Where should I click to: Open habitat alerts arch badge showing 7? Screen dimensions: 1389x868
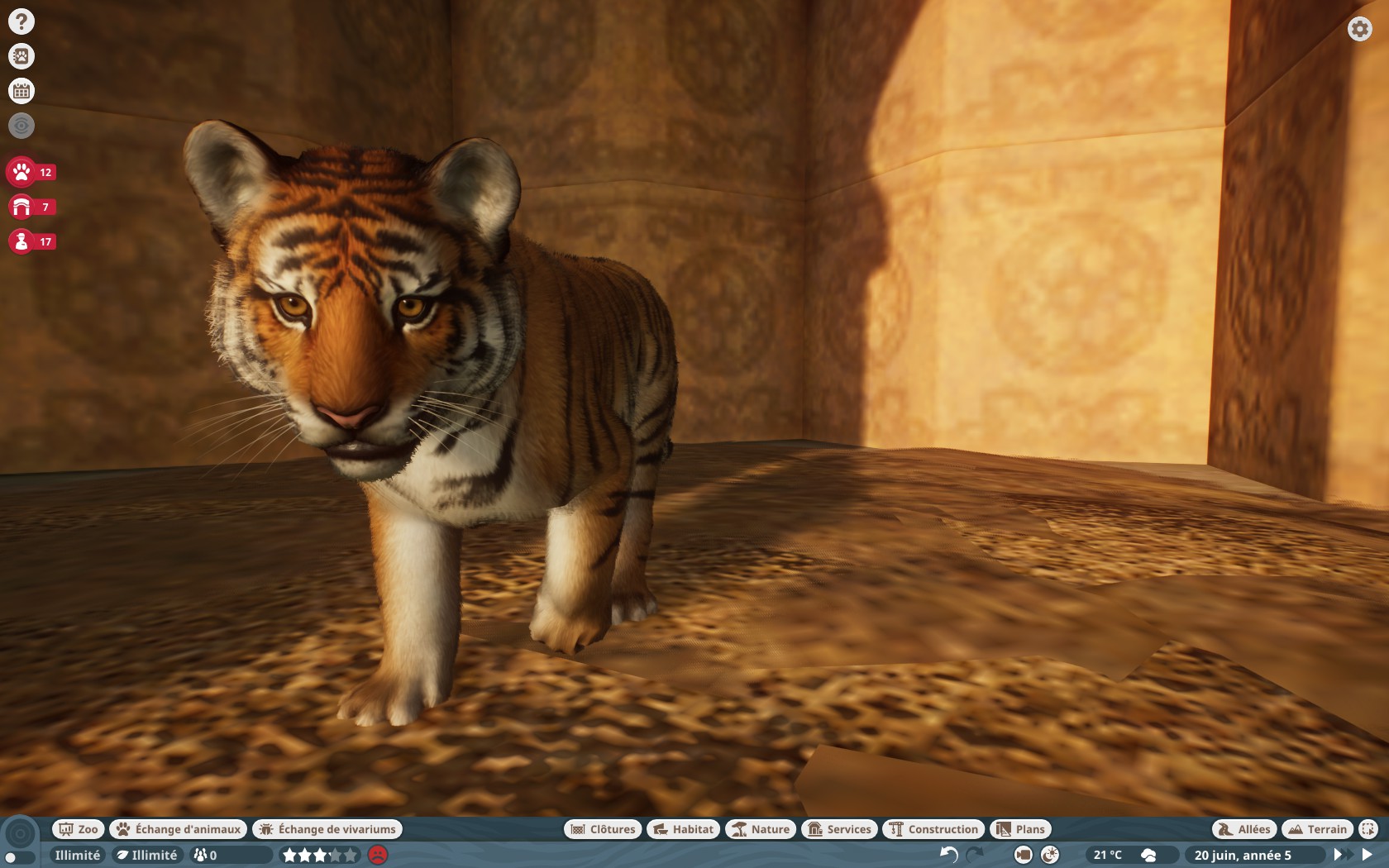click(x=31, y=207)
